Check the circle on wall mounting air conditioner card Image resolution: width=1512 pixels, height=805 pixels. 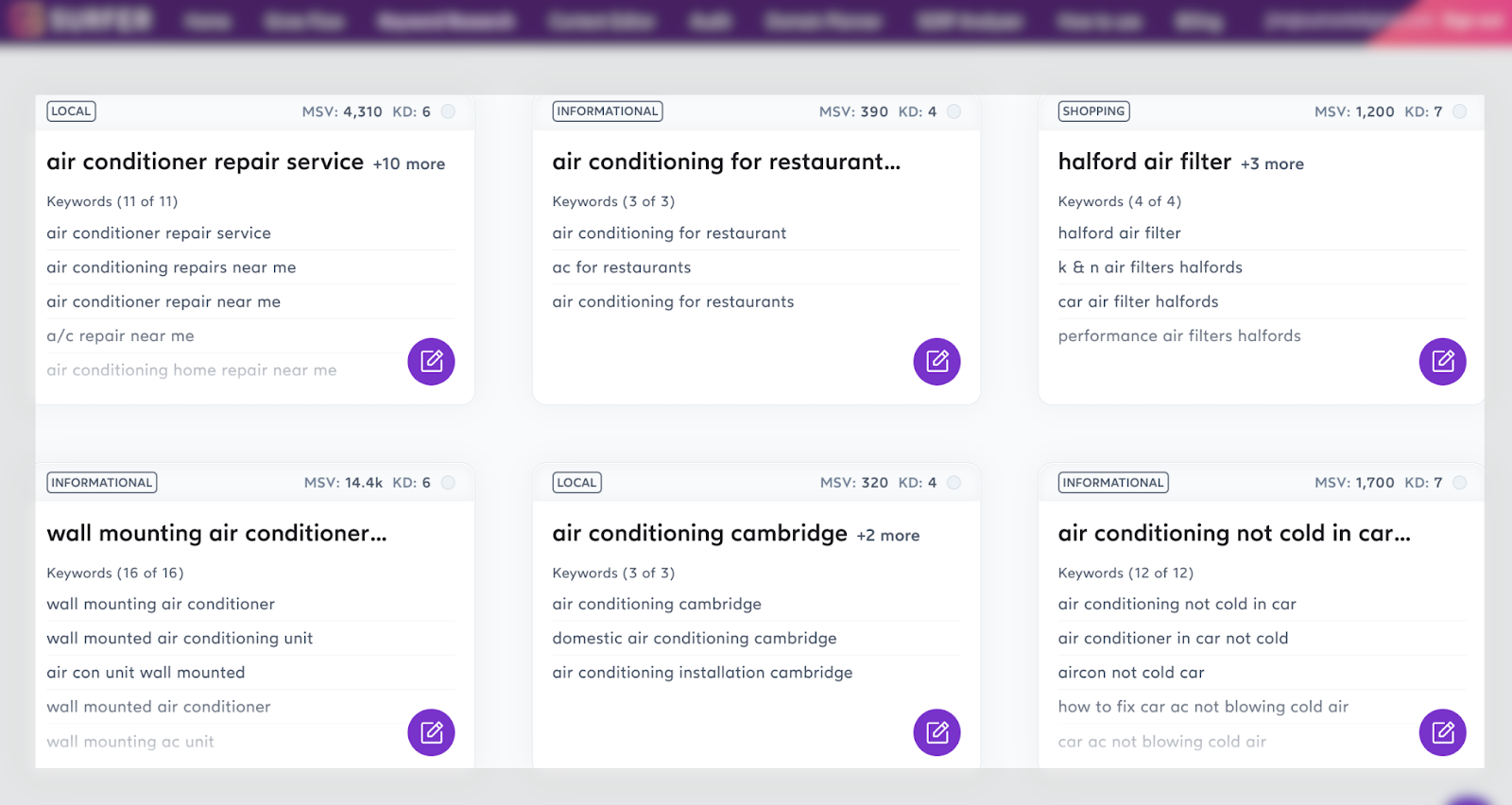click(x=449, y=483)
